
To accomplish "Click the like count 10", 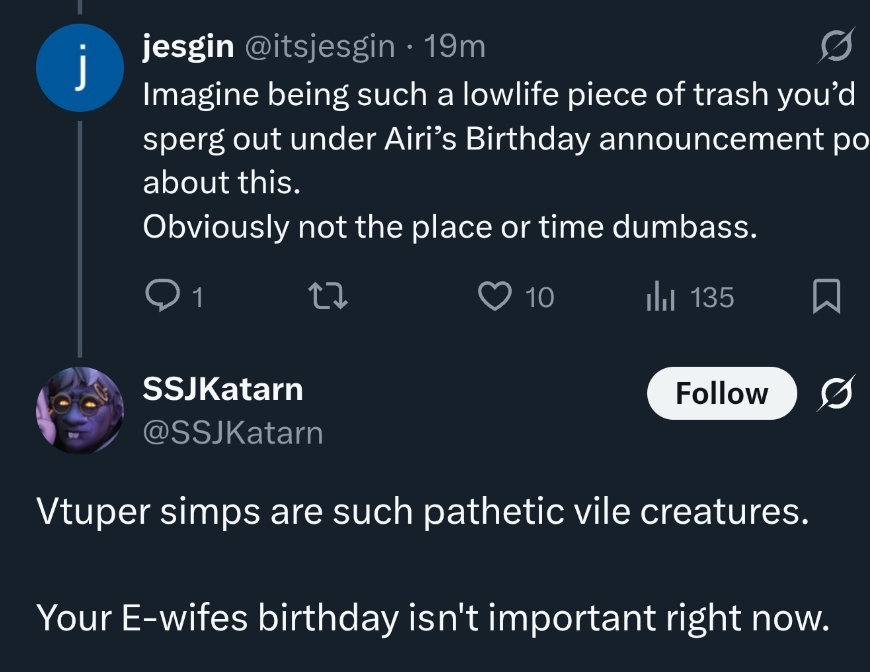I will (539, 297).
